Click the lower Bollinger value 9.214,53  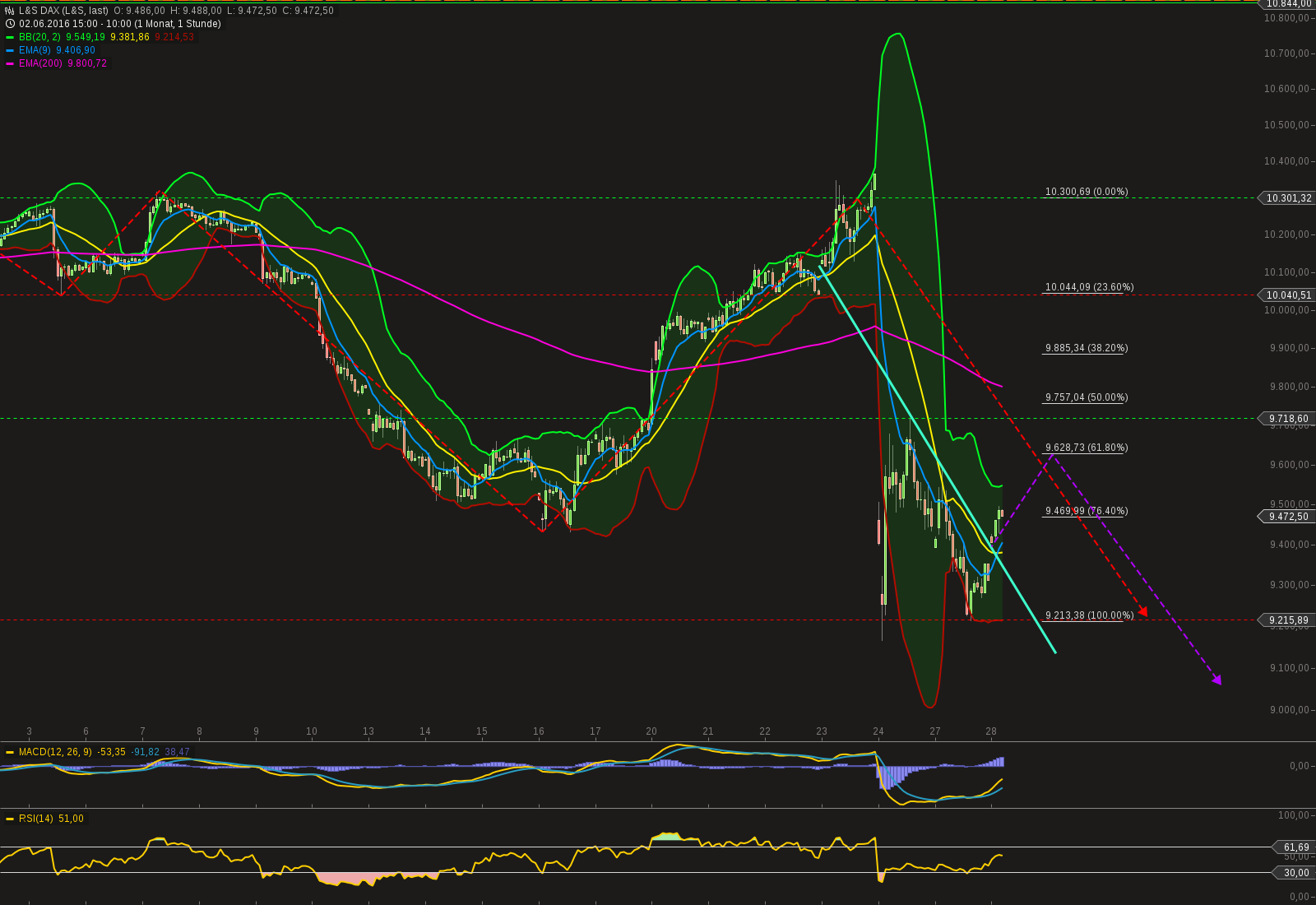174,37
